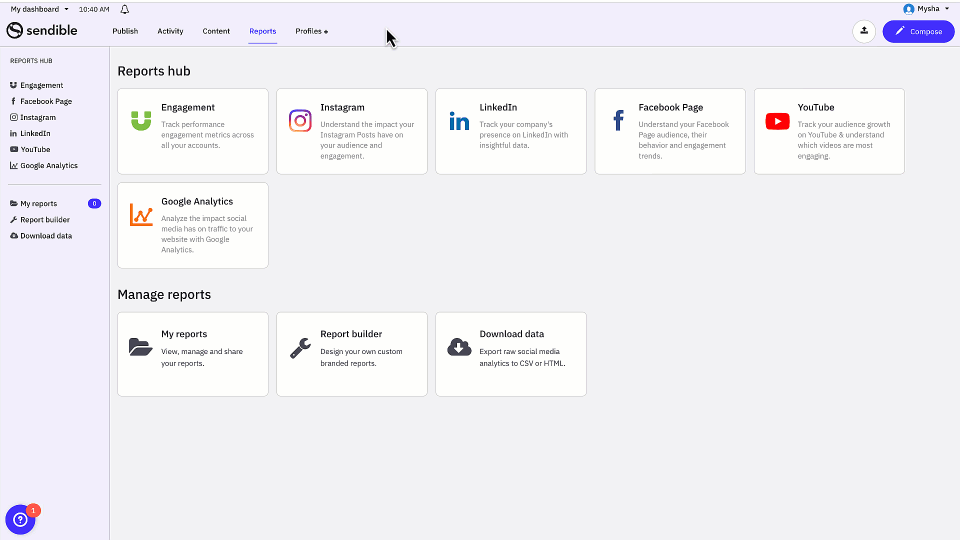Click the Instagram logo in card
The image size is (960, 540).
click(300, 121)
